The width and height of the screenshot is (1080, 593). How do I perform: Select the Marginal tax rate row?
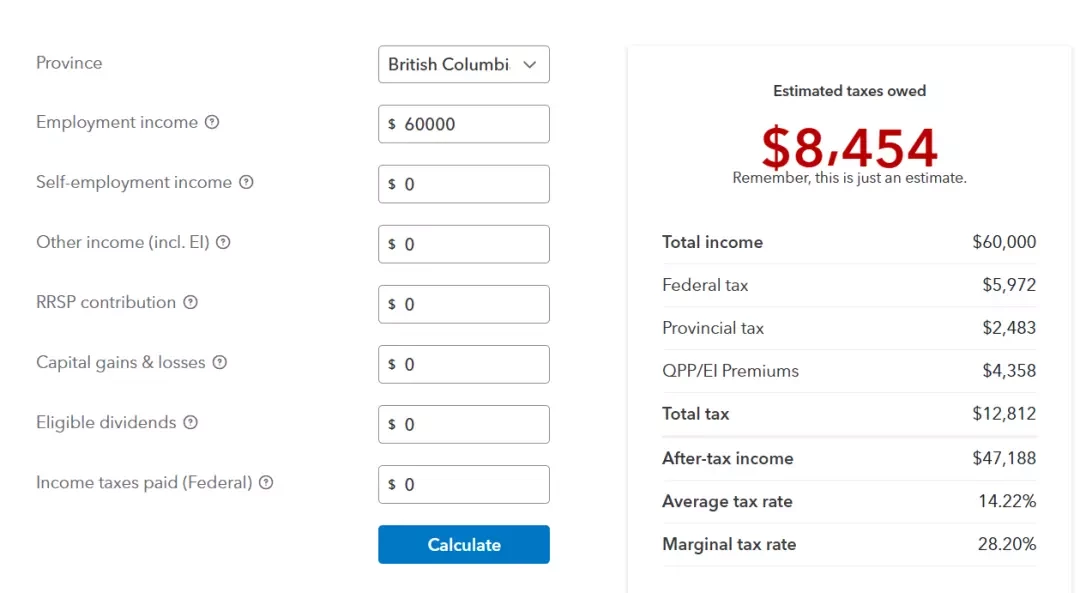click(x=849, y=544)
